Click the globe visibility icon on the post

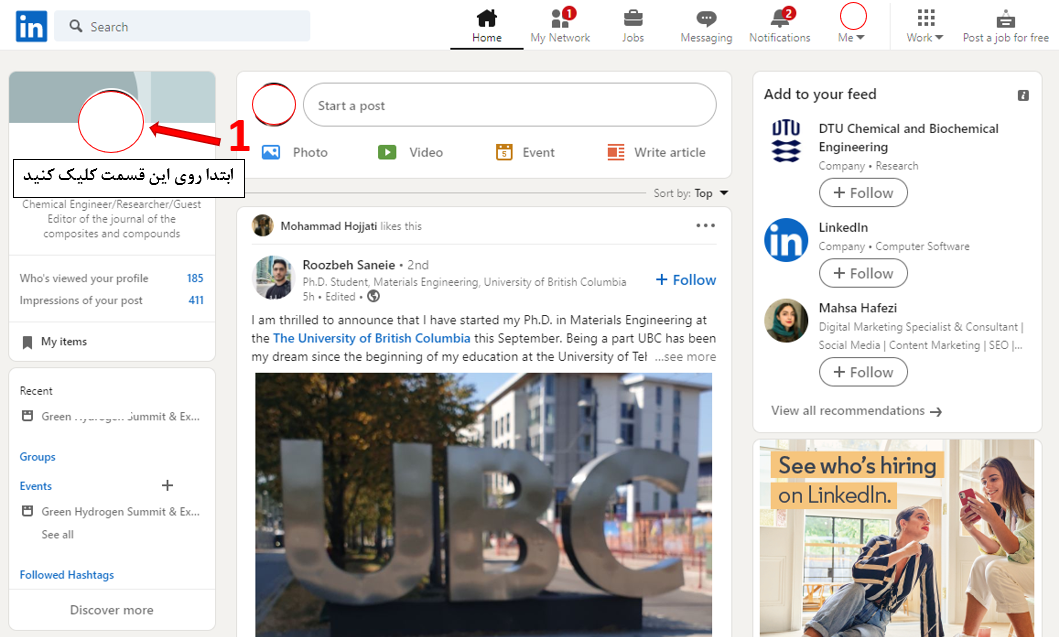point(374,297)
